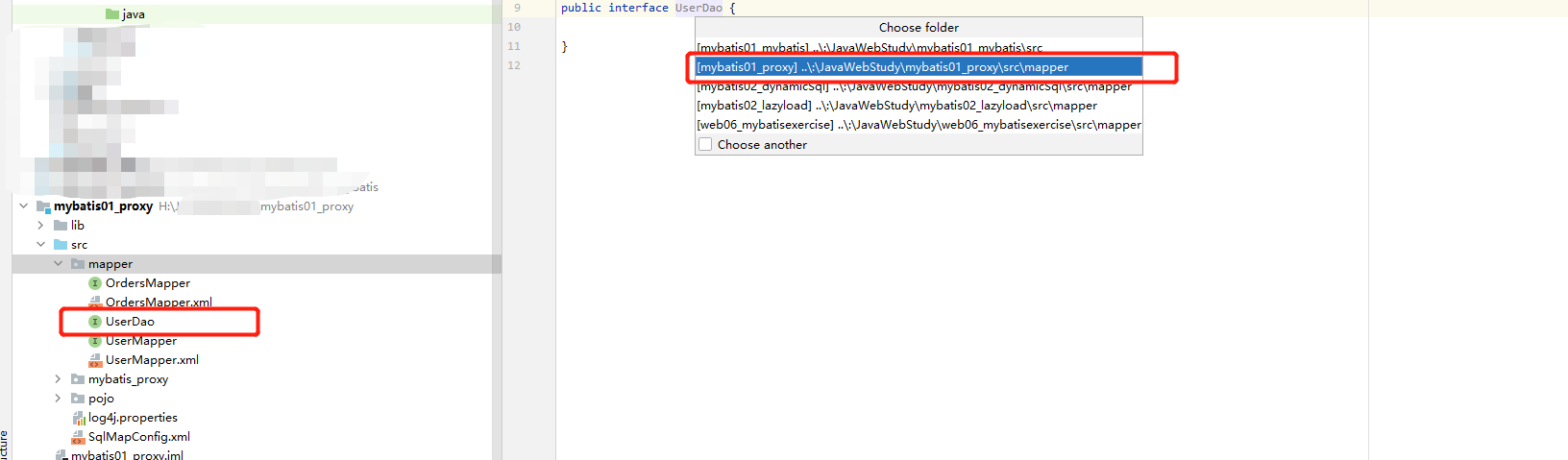Select the lib folder label

pyautogui.click(x=78, y=226)
